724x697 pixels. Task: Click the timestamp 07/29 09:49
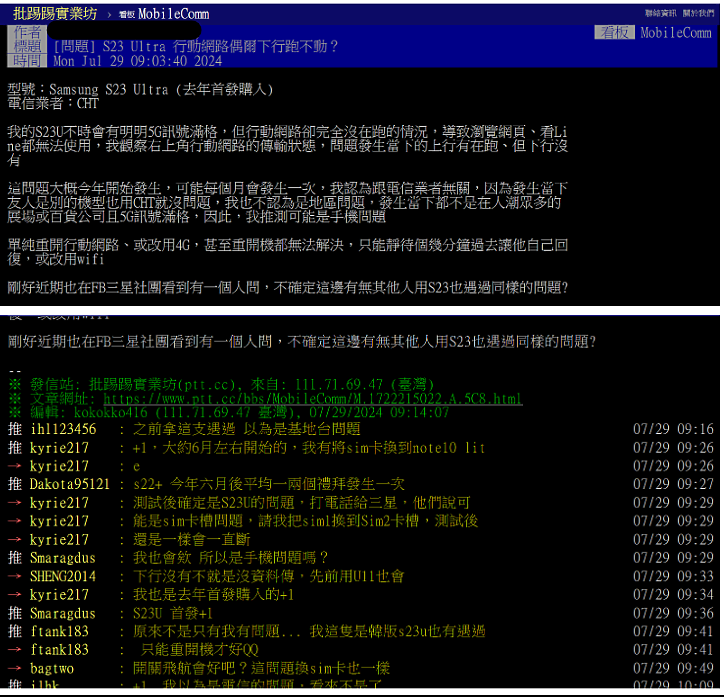[x=673, y=668]
